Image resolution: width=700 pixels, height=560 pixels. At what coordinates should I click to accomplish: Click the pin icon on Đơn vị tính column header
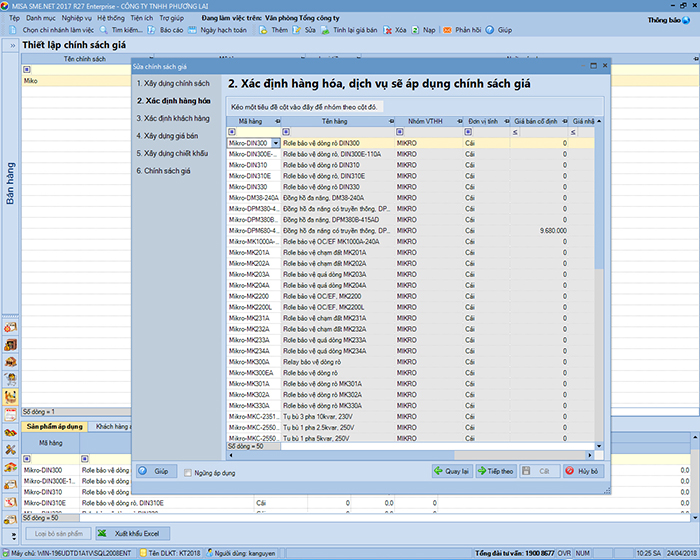coord(507,121)
